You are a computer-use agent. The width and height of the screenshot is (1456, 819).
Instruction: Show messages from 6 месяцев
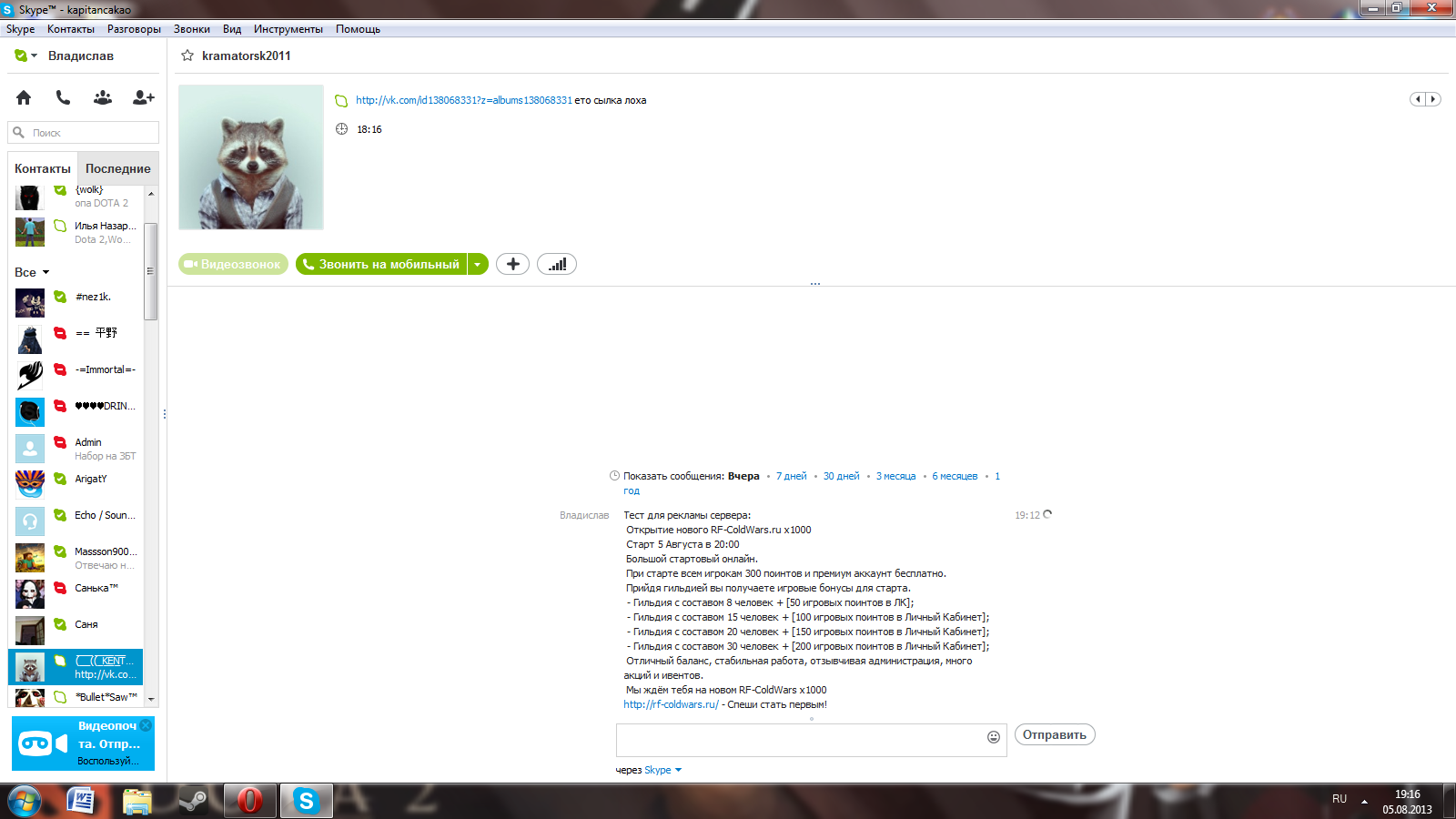[955, 476]
